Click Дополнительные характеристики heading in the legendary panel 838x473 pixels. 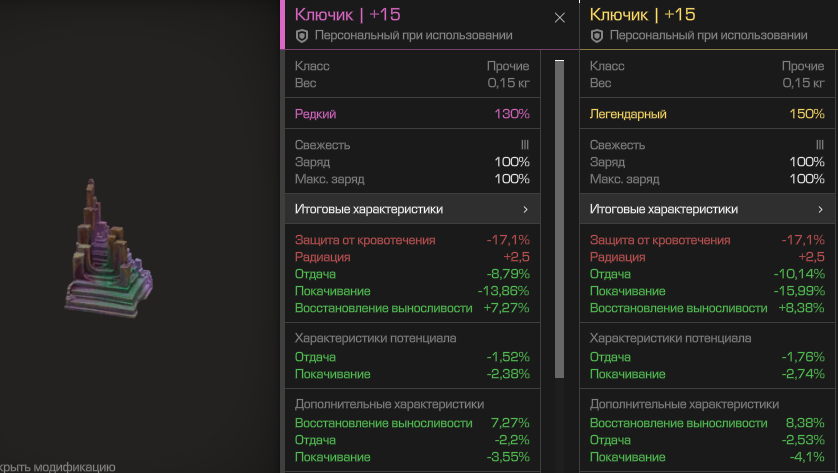coord(684,405)
